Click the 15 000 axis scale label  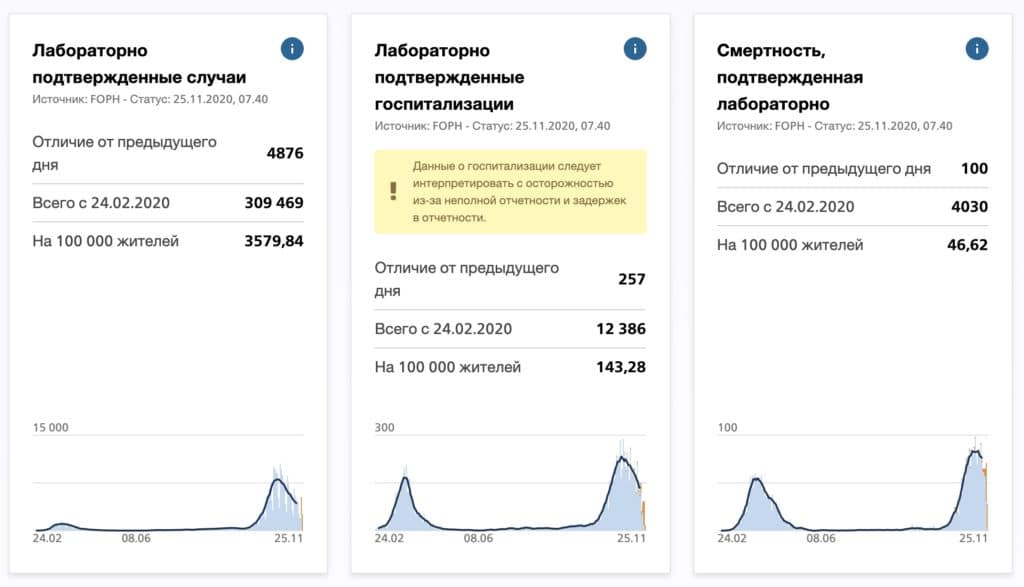tap(53, 427)
